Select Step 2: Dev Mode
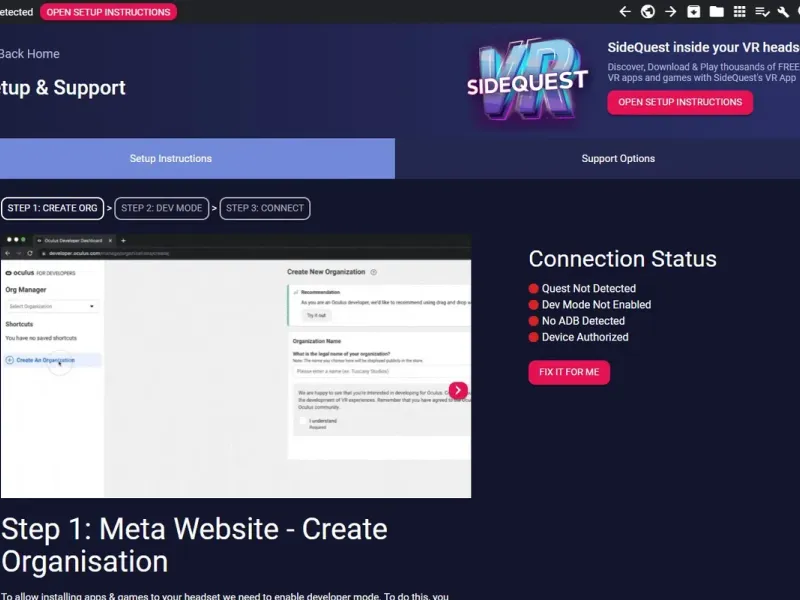The height and width of the screenshot is (600, 800). [162, 208]
